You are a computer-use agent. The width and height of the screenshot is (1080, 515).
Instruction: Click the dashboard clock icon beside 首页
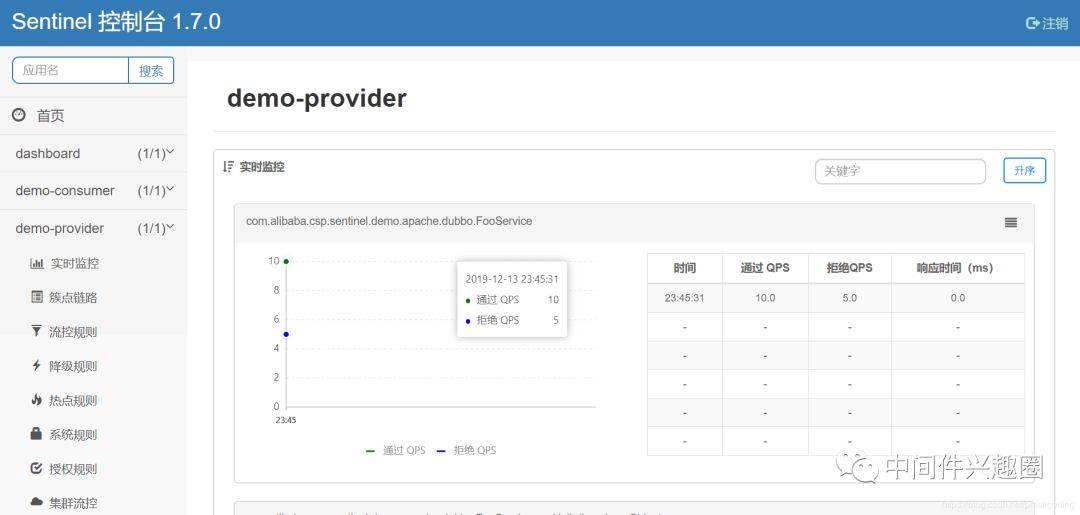point(19,115)
